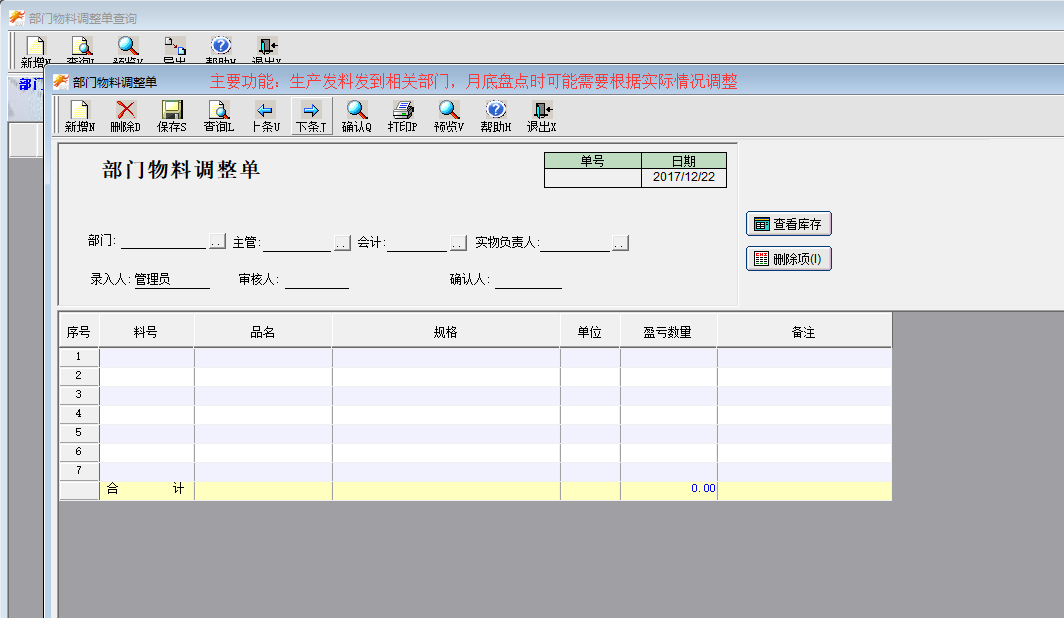
Task: Go to next record with 下条T
Action: coord(311,116)
